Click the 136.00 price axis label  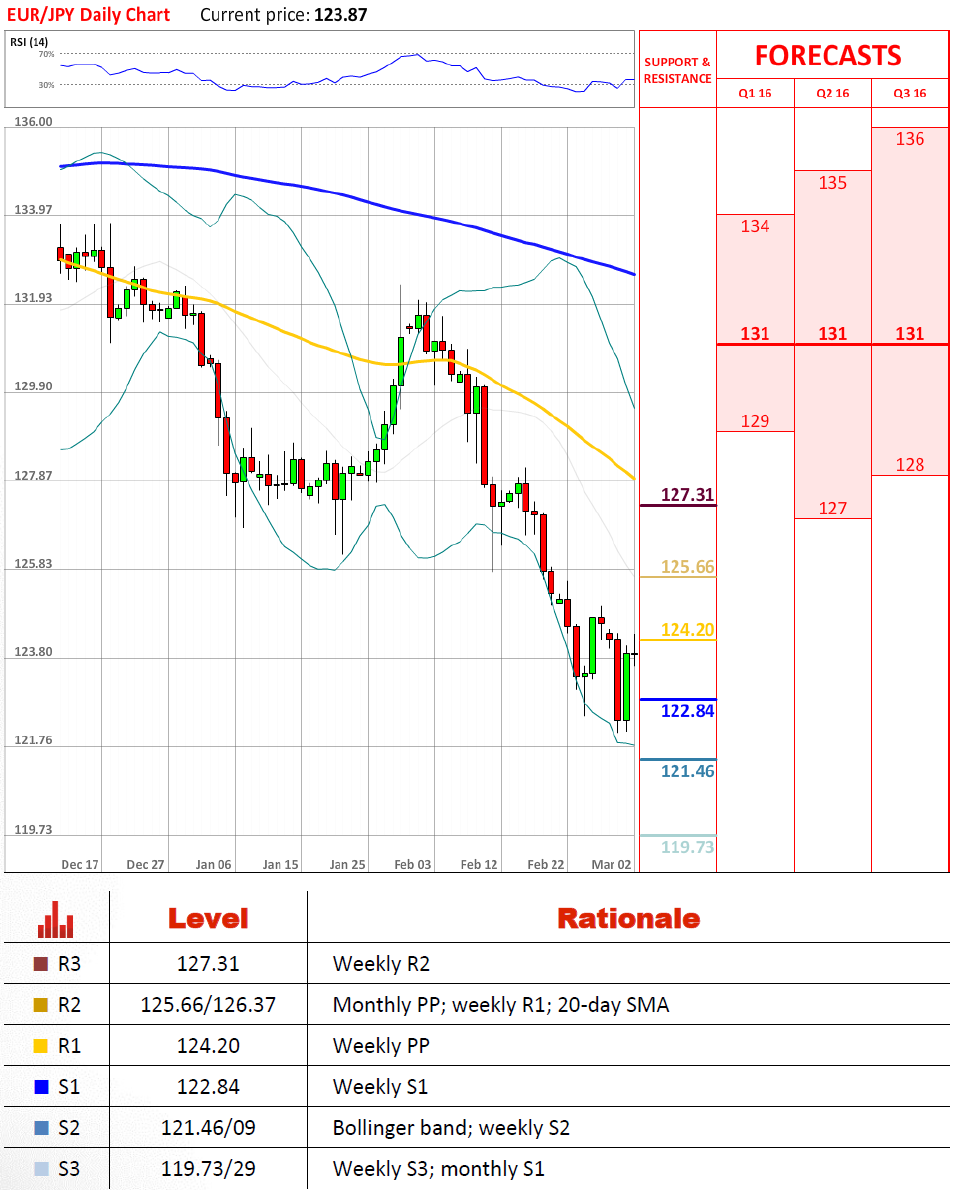pyautogui.click(x=33, y=121)
